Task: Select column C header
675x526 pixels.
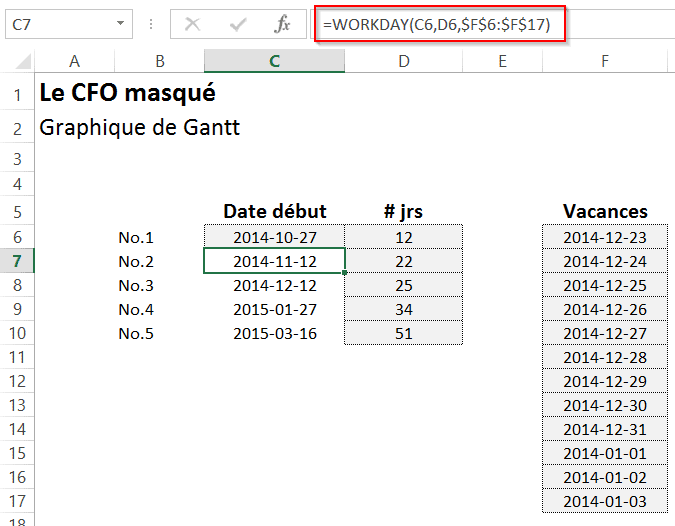Action: (274, 62)
